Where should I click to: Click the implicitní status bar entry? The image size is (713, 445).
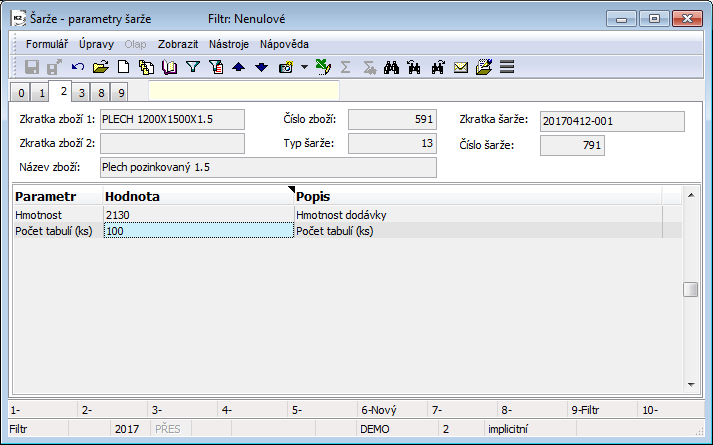click(x=530, y=429)
